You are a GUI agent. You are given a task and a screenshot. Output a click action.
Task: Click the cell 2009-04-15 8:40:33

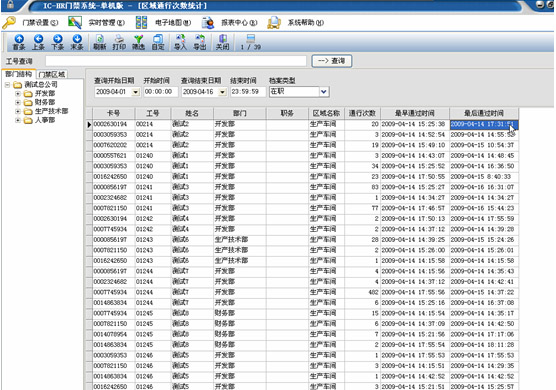coord(484,177)
